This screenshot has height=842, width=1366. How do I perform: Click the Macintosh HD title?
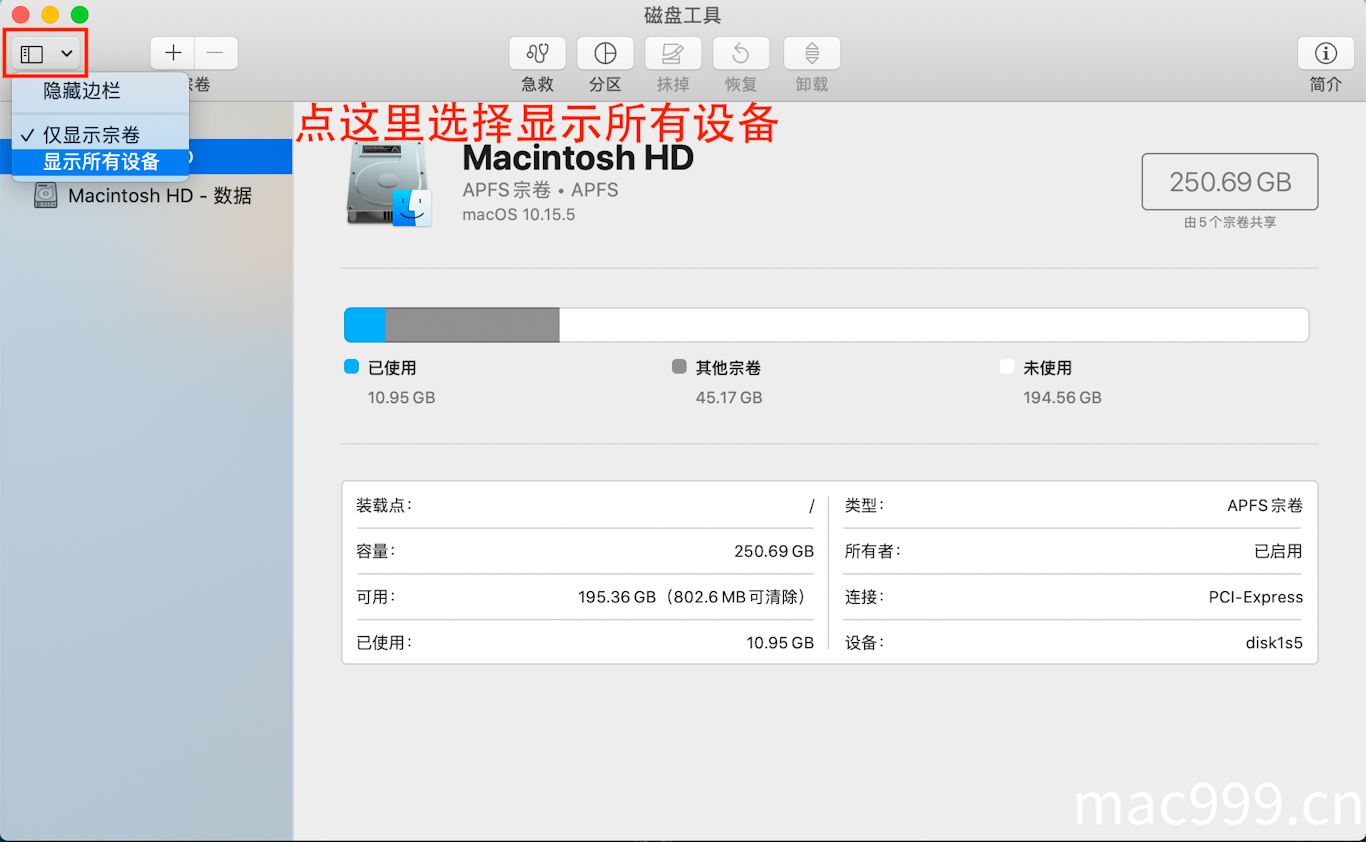click(578, 157)
